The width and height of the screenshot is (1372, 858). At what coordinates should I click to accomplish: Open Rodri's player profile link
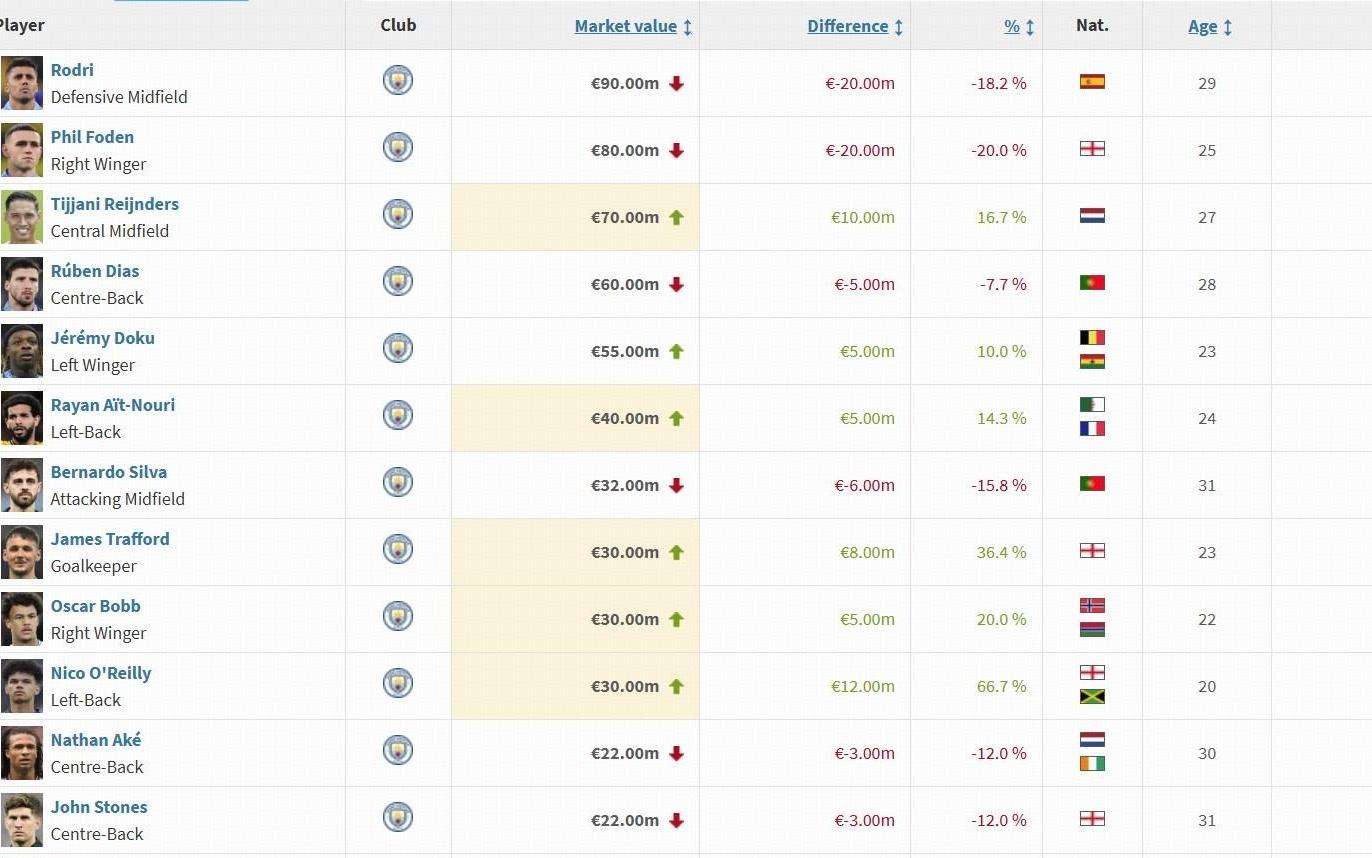click(x=72, y=70)
